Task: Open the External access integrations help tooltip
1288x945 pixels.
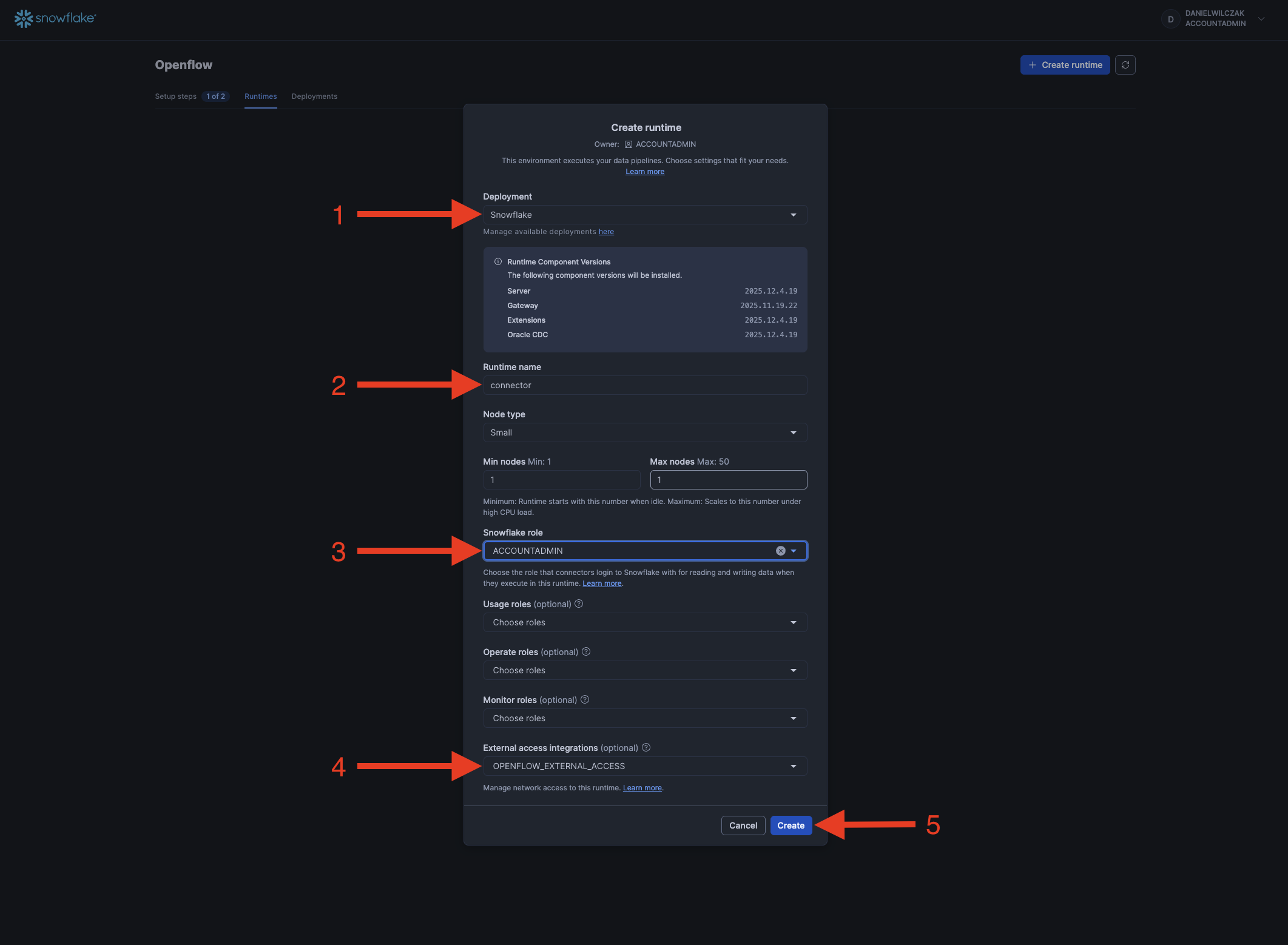Action: 646,747
